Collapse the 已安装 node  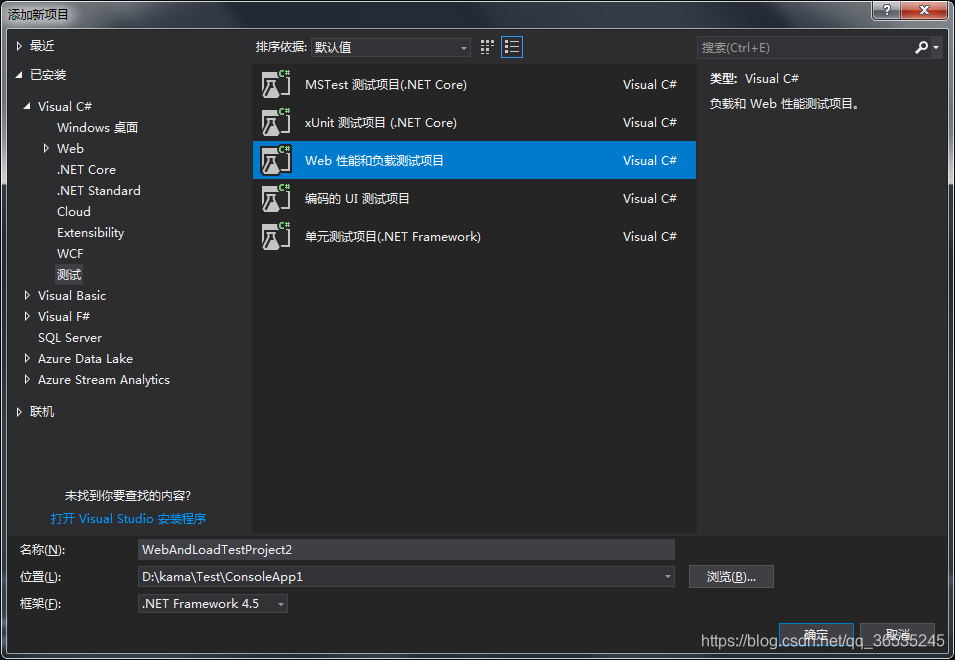coord(19,75)
